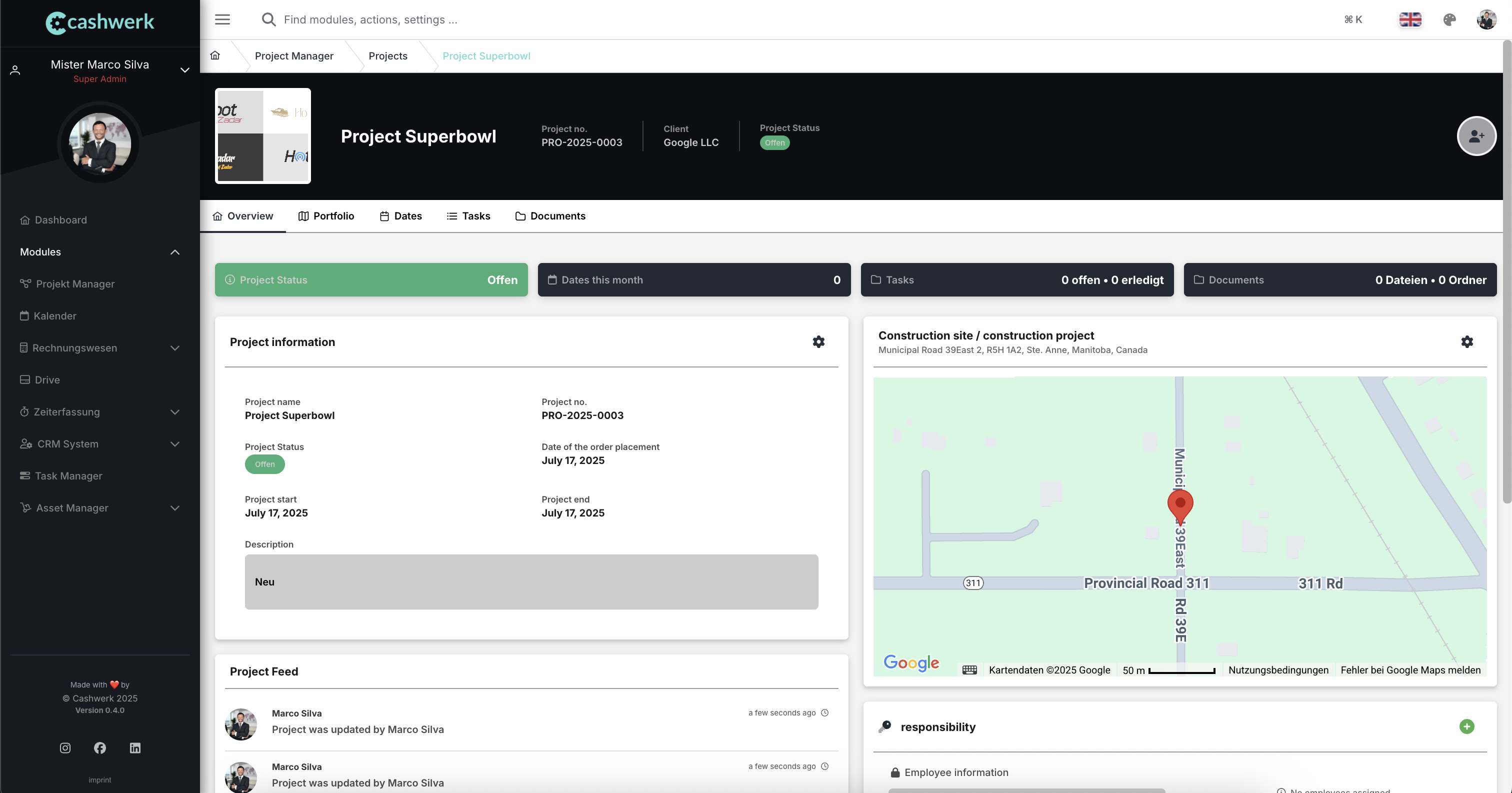Click the Rechnungswesen icon in sidebar

click(x=23, y=347)
